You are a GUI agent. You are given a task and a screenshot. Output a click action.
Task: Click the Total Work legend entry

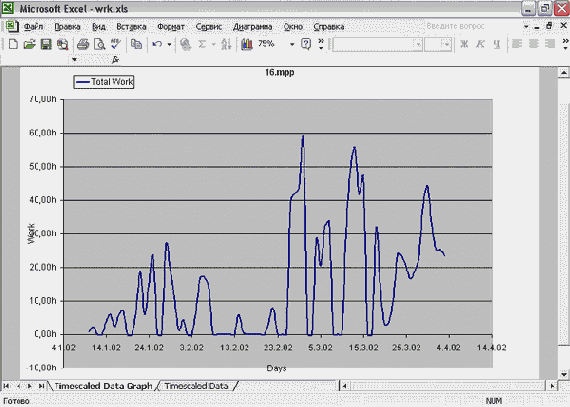coord(104,82)
